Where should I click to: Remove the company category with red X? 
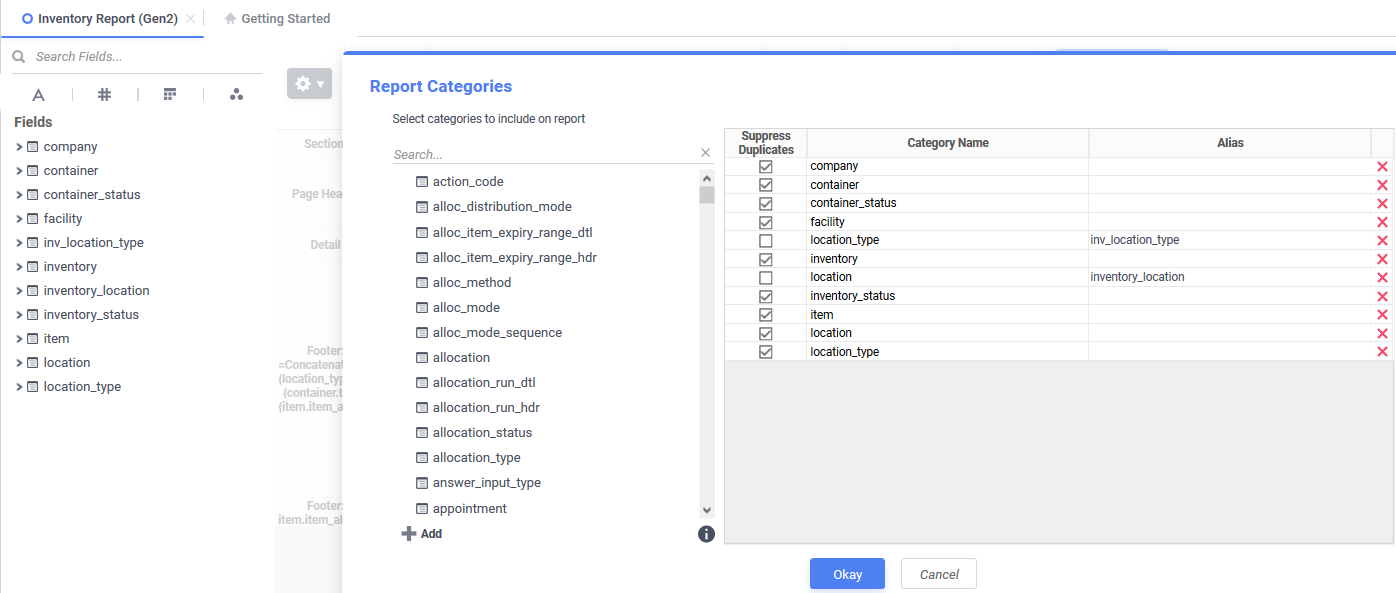pyautogui.click(x=1382, y=167)
